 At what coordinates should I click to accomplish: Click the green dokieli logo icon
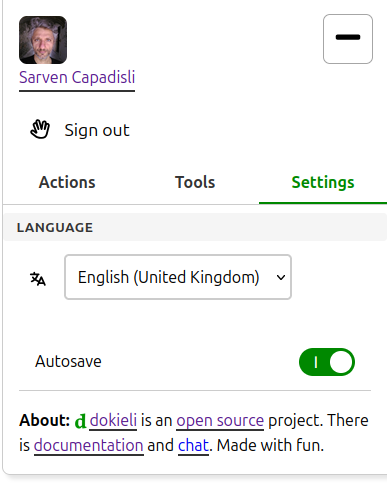80,421
